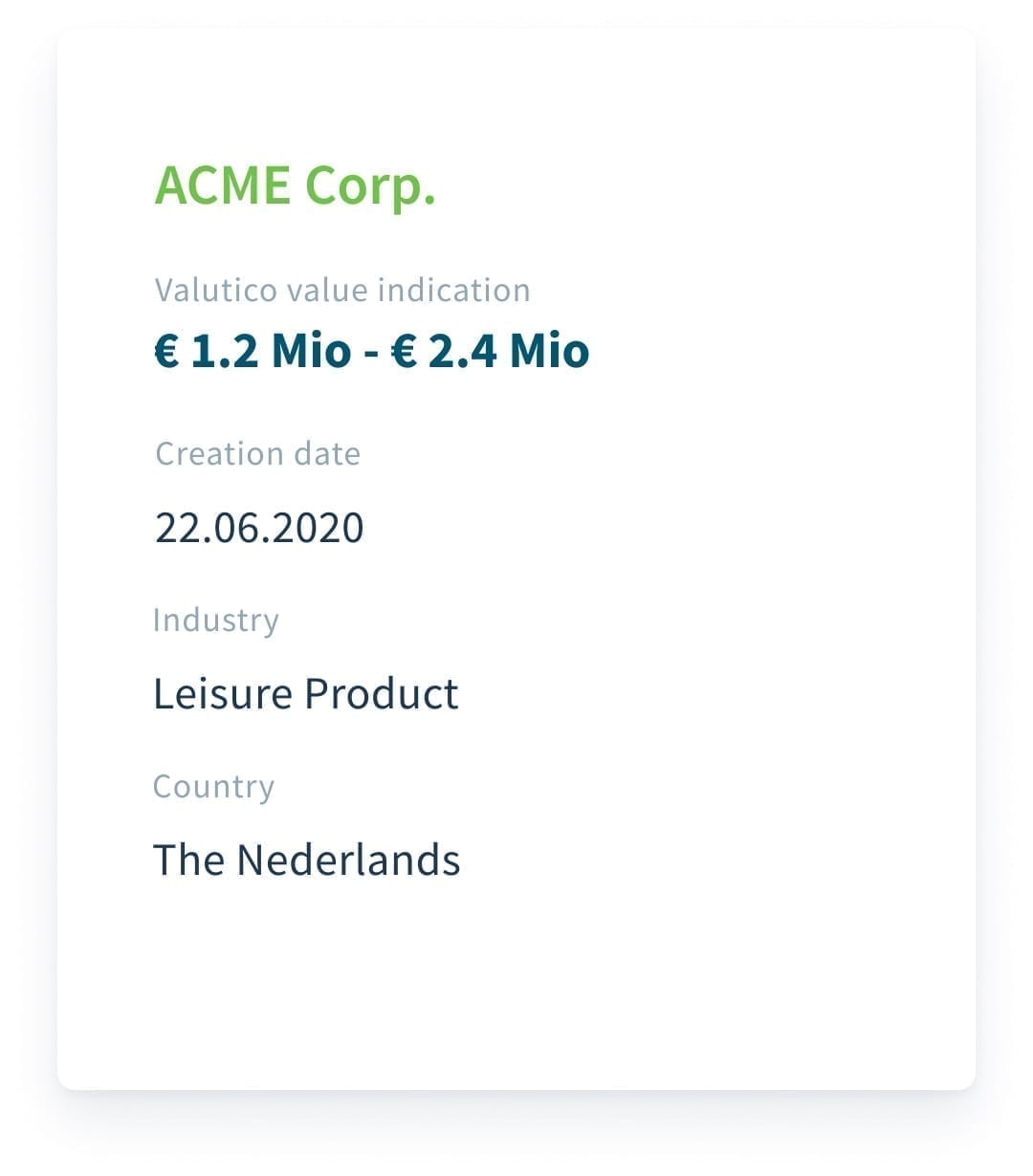Click the word 'Leisure' in industry value
This screenshot has width=1033, height=1176.
(x=222, y=693)
